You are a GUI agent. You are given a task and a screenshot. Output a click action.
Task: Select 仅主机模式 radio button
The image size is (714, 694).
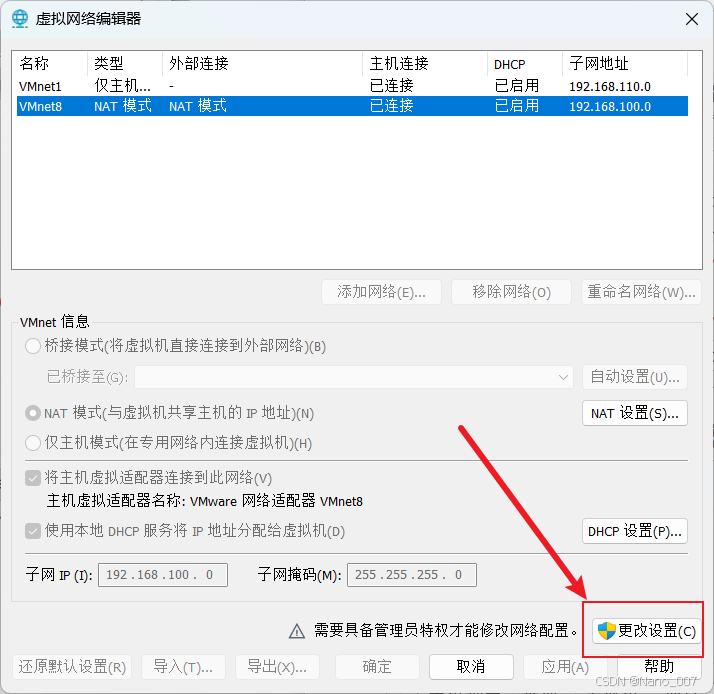[33, 443]
